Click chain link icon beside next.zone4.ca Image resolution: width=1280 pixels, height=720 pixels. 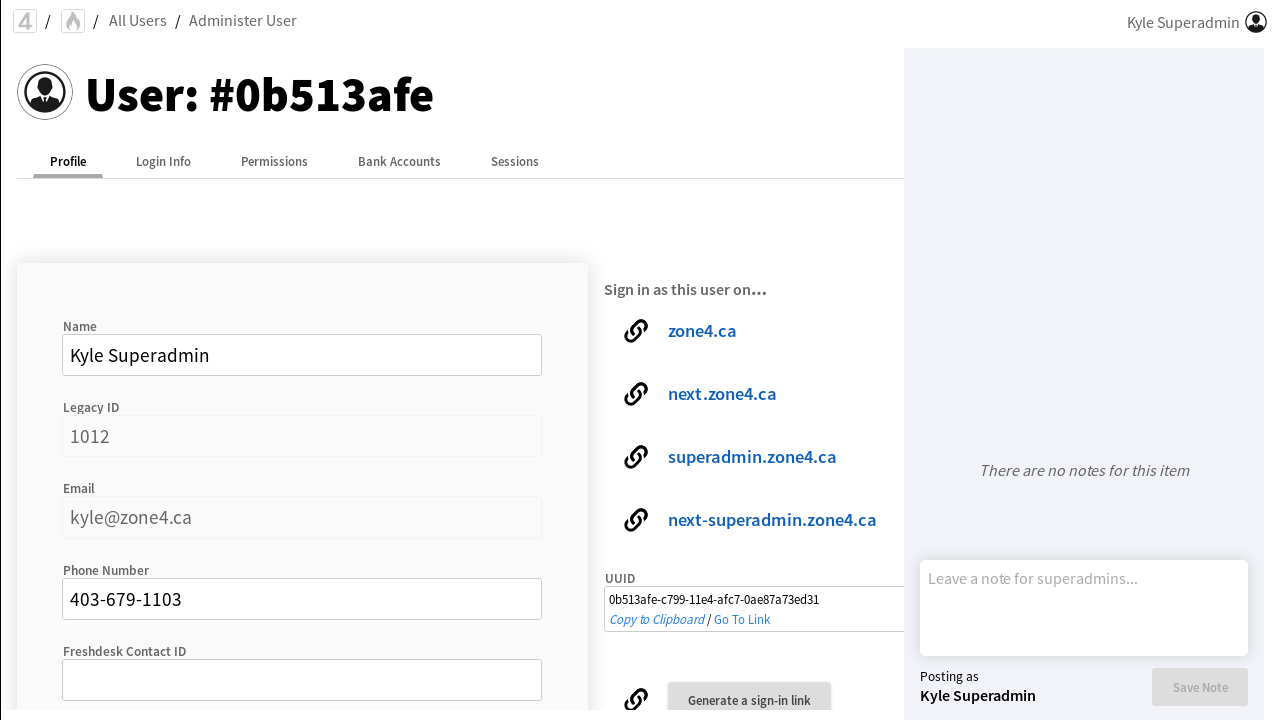[x=636, y=394]
